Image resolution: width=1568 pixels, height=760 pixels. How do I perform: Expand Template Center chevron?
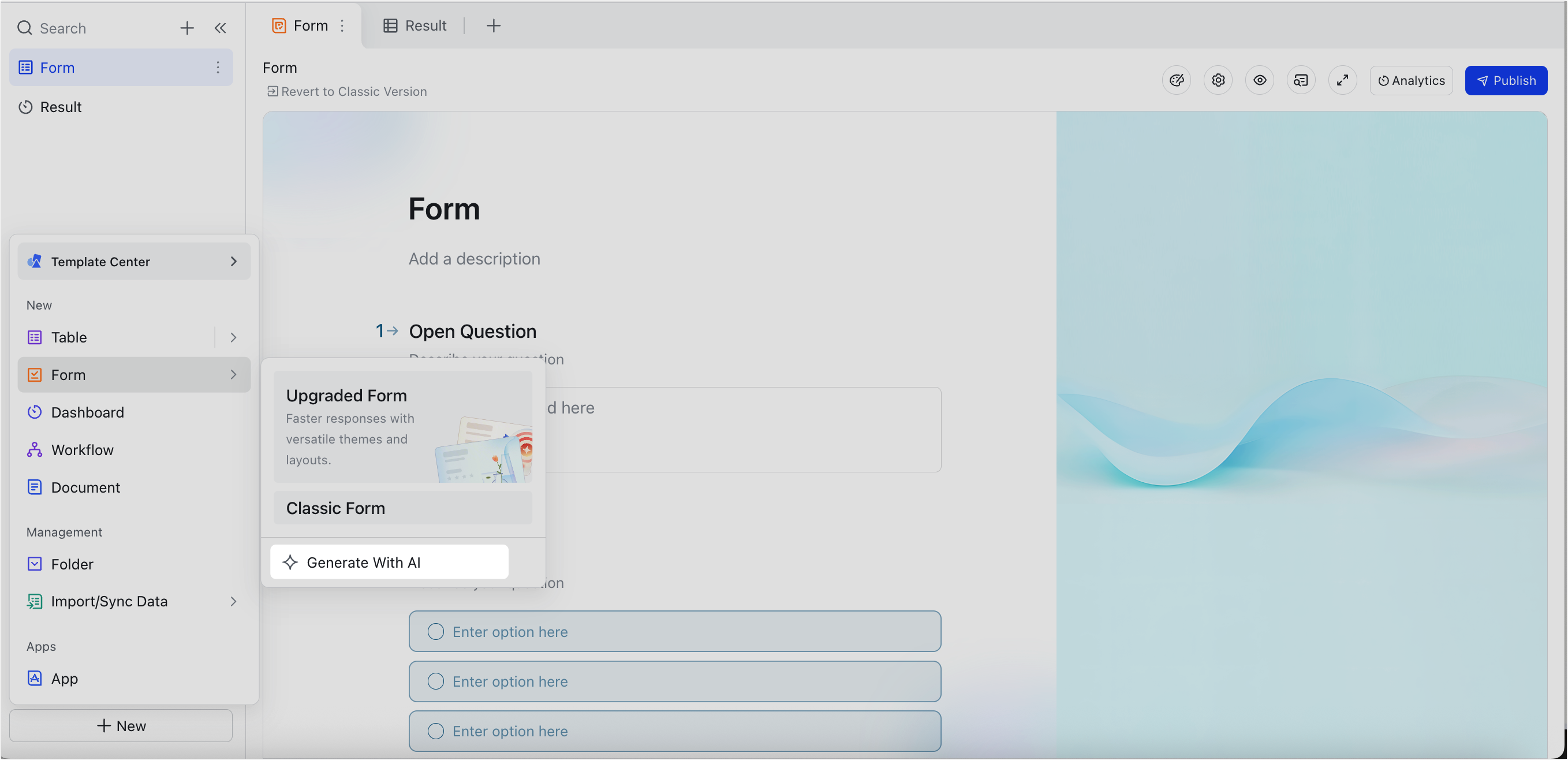[x=233, y=262]
